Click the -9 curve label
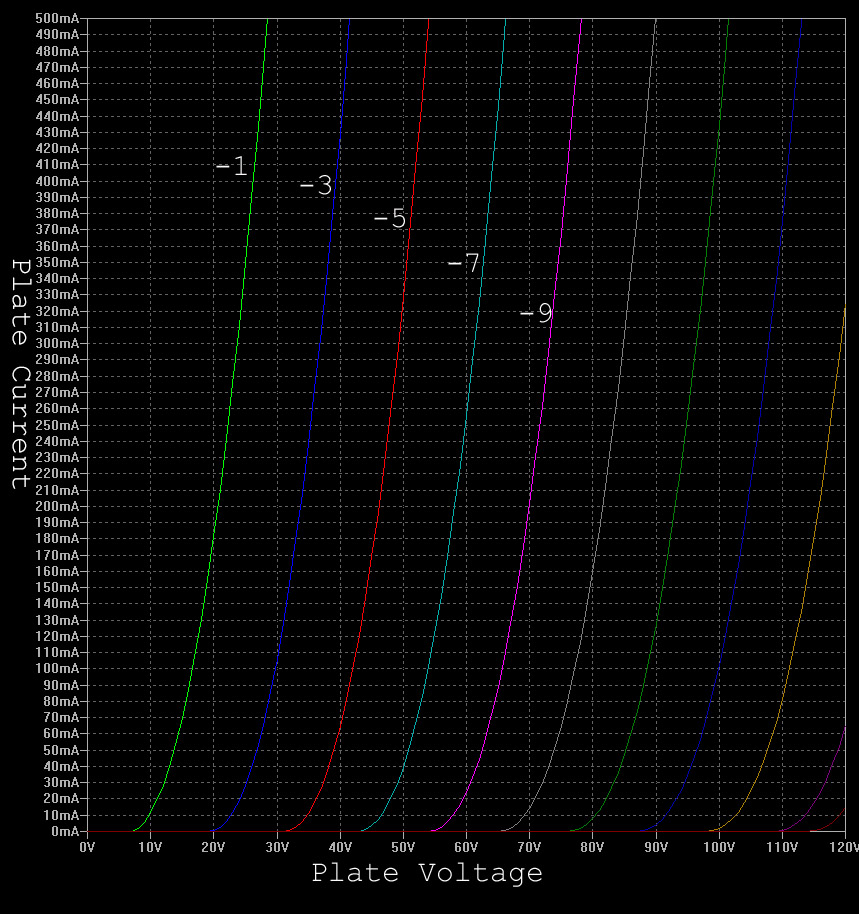This screenshot has height=914, width=859. [536, 314]
